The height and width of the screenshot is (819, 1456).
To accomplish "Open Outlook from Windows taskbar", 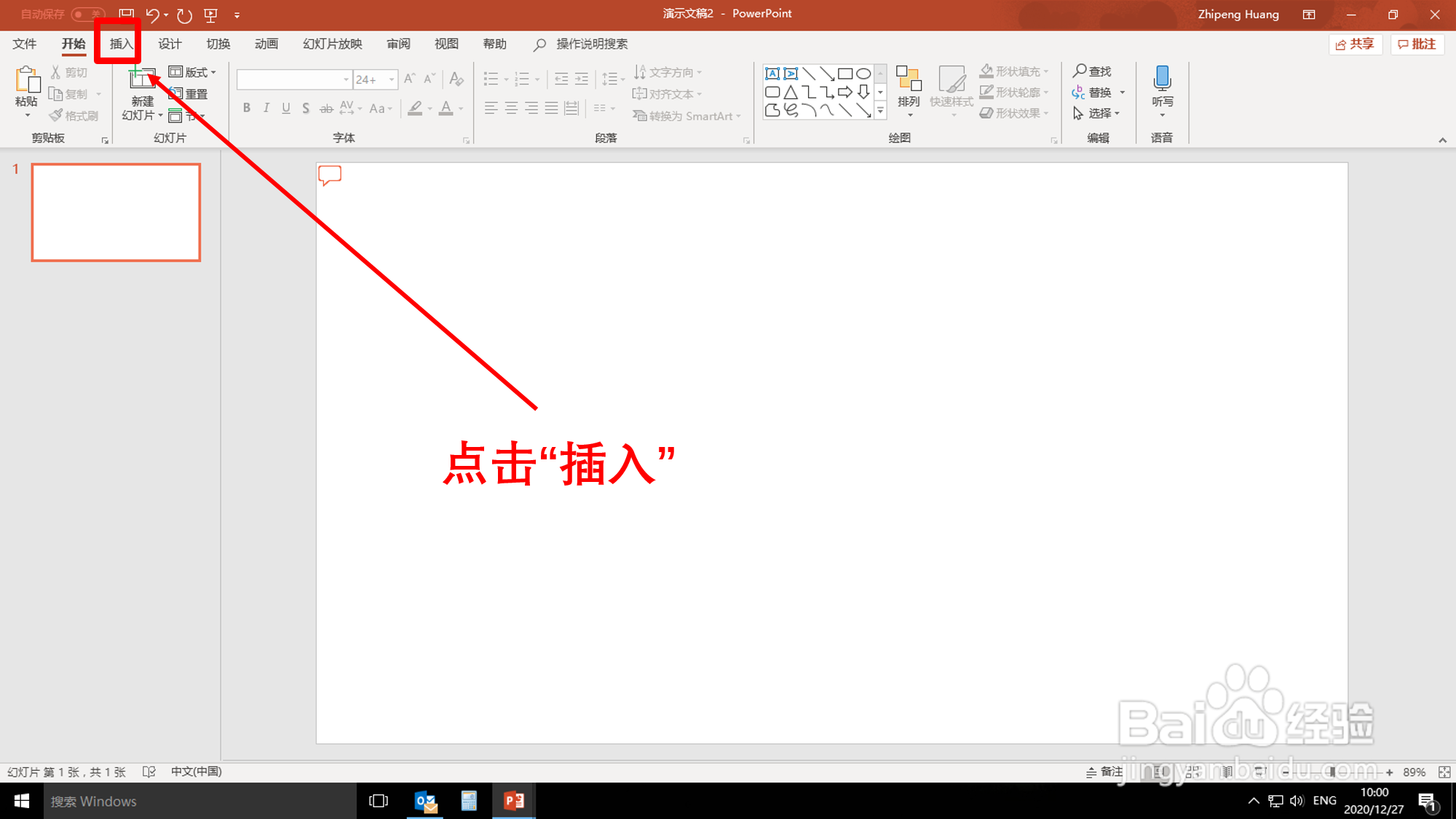I will point(425,801).
